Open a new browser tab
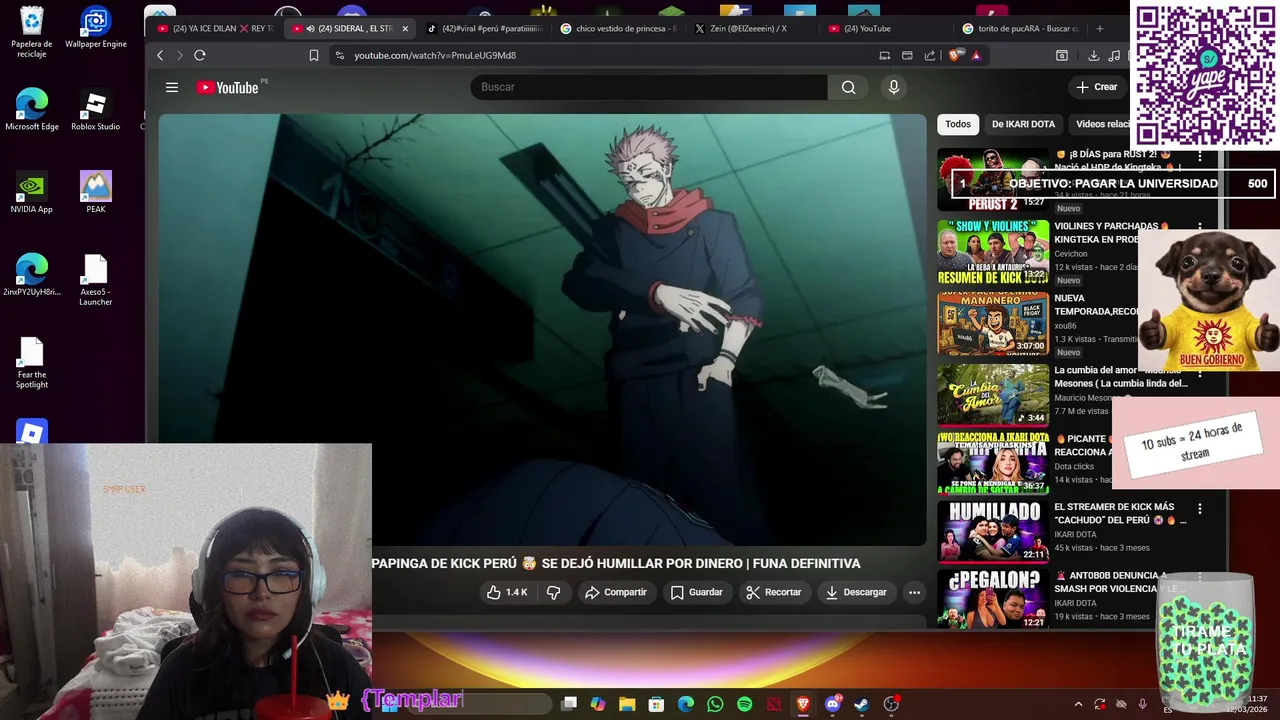Image resolution: width=1280 pixels, height=720 pixels. coord(1100,28)
